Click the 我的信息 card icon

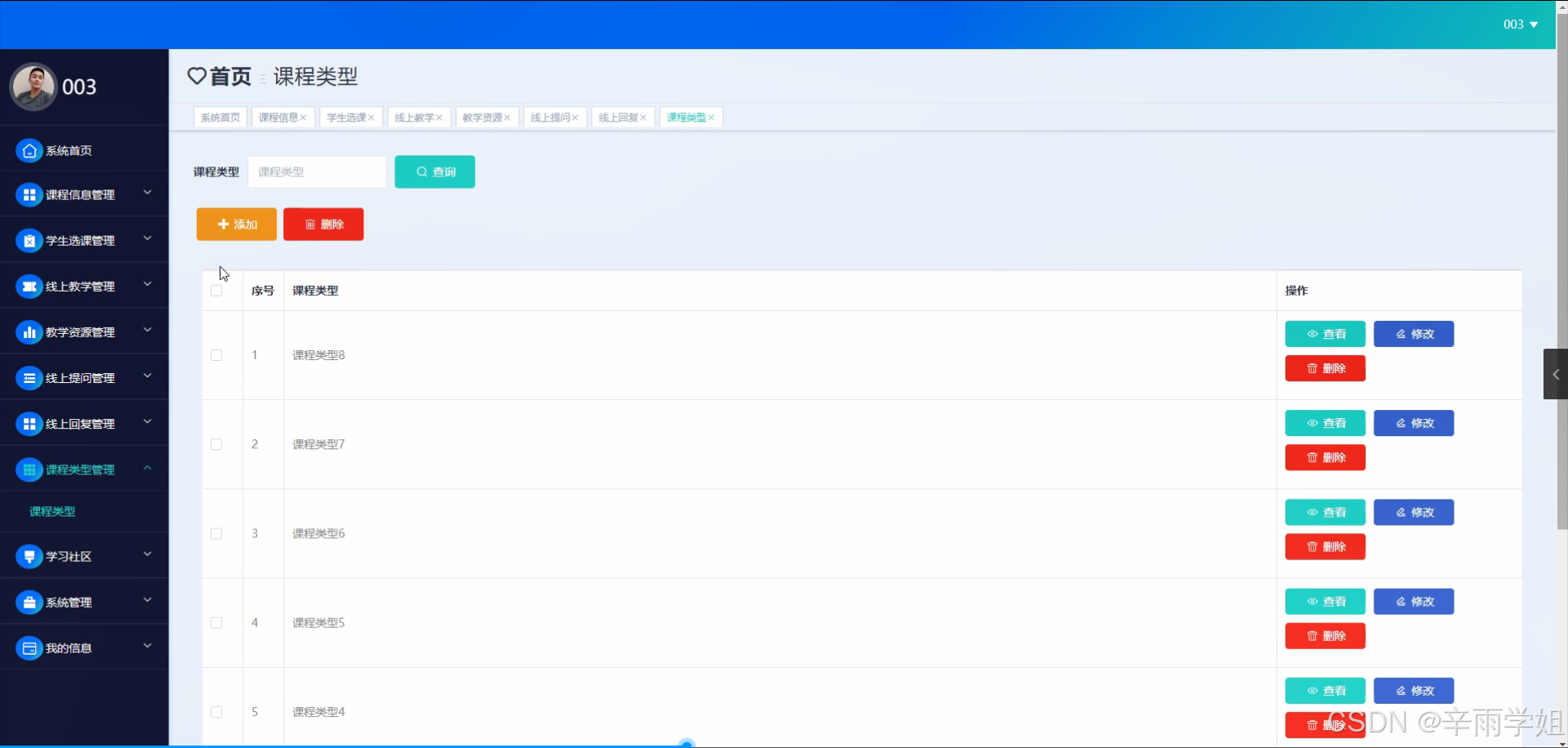tap(29, 648)
